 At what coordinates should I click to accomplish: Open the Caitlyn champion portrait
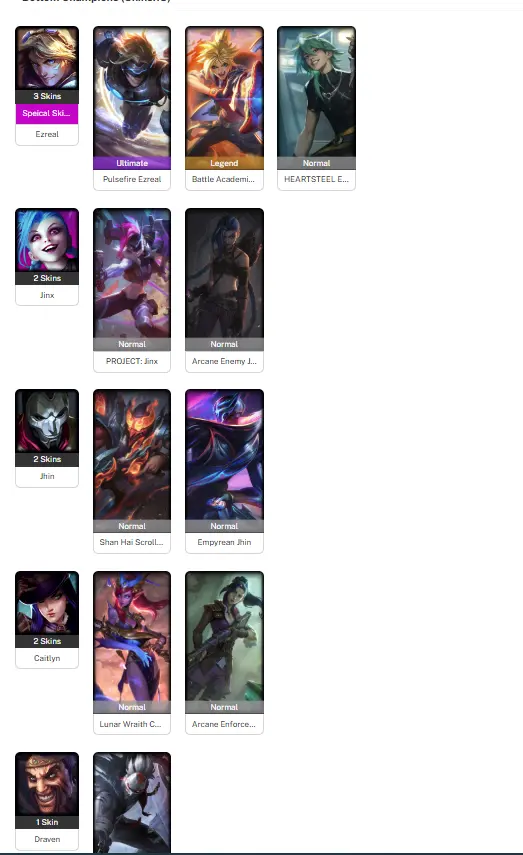(x=47, y=603)
